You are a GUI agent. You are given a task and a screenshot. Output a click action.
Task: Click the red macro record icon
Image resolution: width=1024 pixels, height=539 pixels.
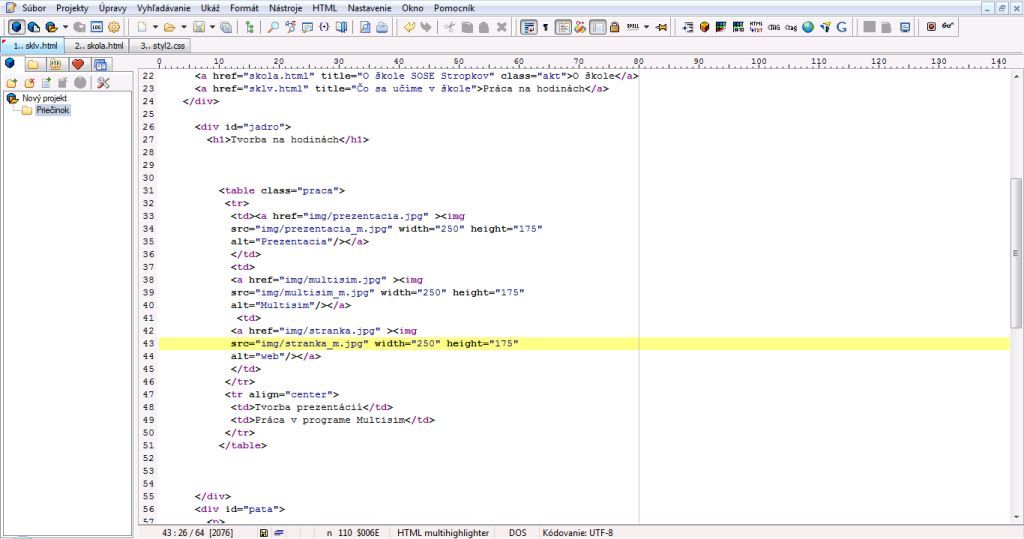931,27
